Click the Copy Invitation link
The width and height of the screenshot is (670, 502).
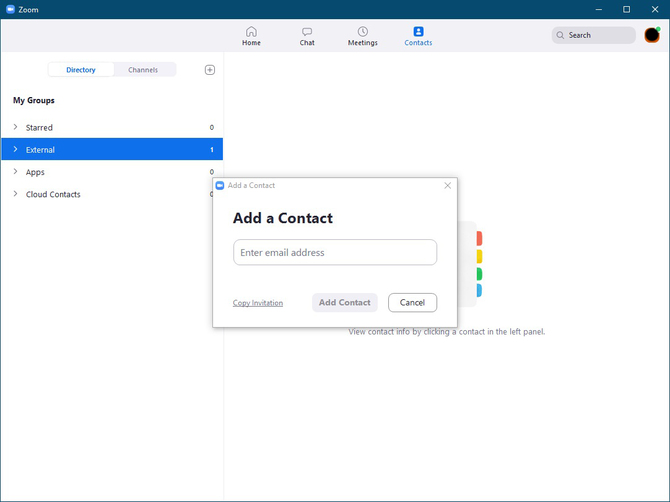click(258, 303)
